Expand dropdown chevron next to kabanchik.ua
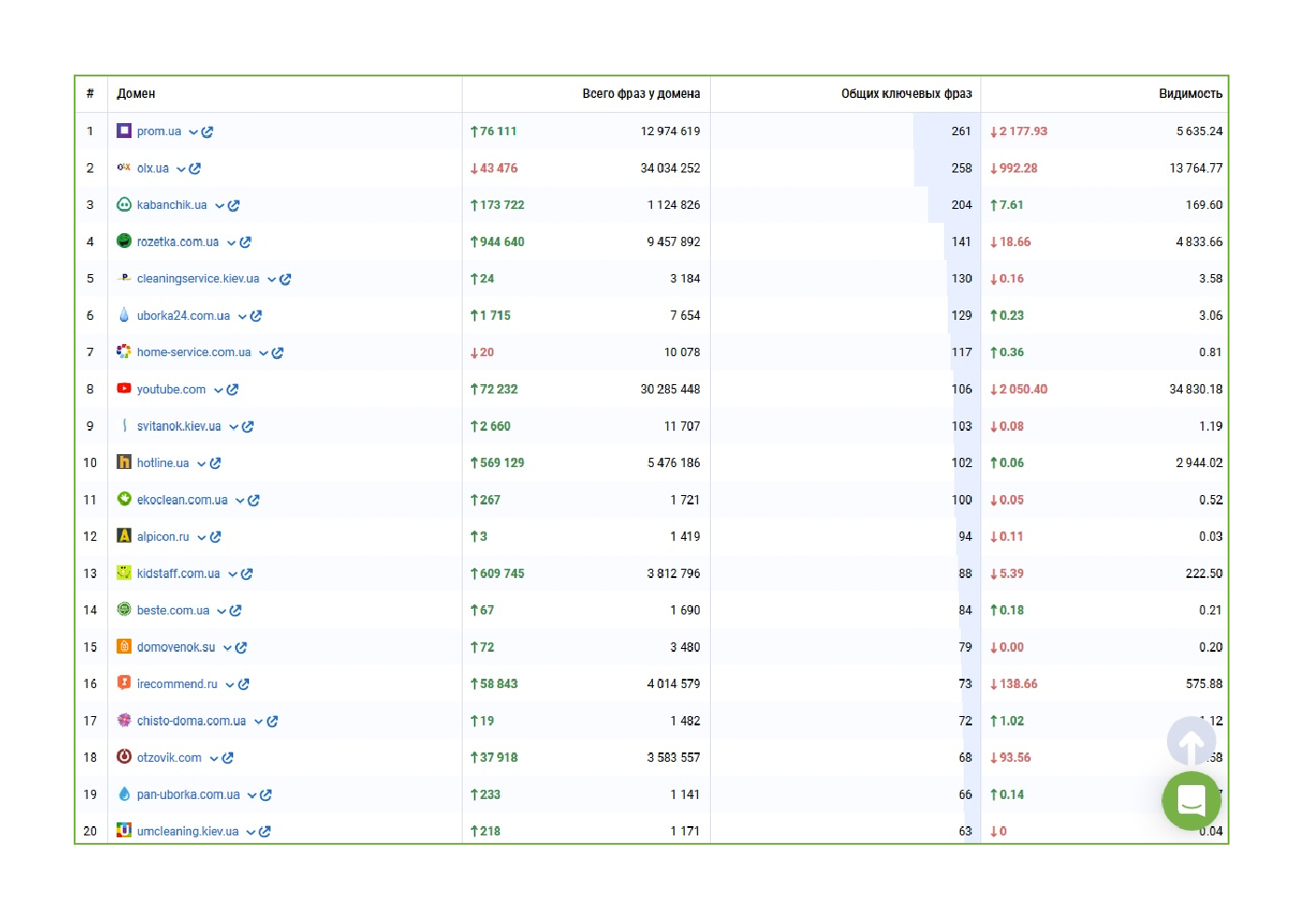Image resolution: width=1306 pixels, height=924 pixels. [219, 206]
